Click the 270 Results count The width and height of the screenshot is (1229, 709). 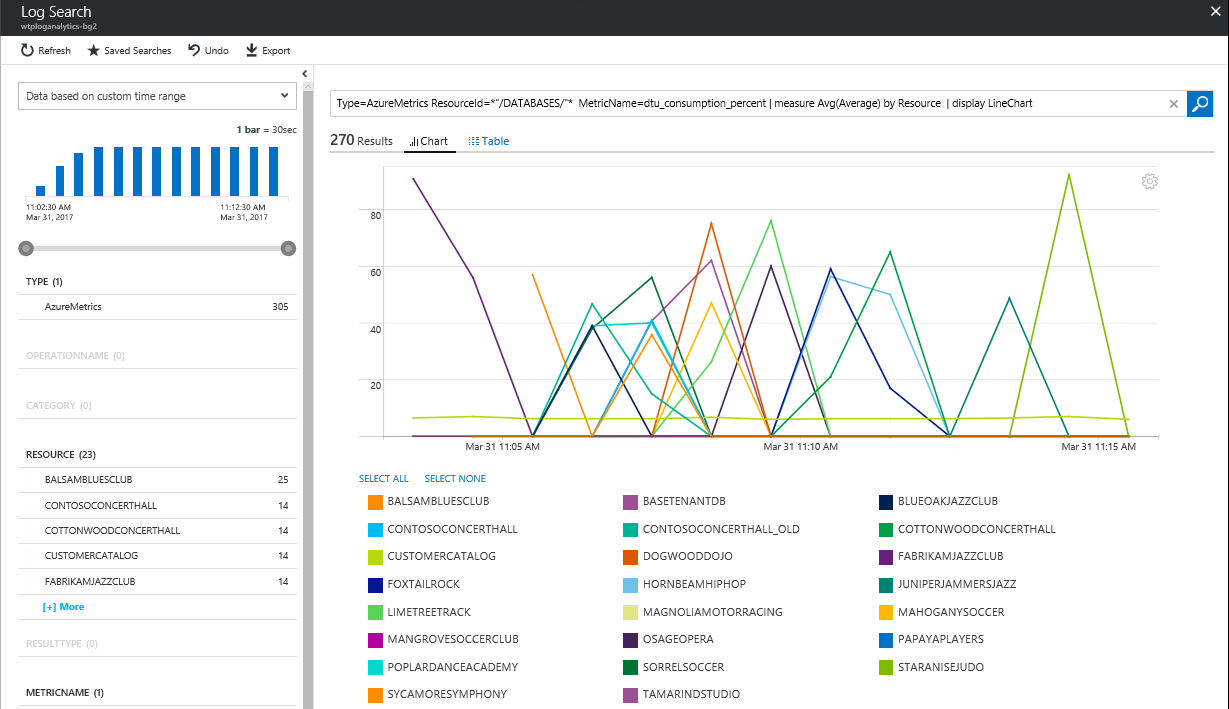(x=361, y=141)
